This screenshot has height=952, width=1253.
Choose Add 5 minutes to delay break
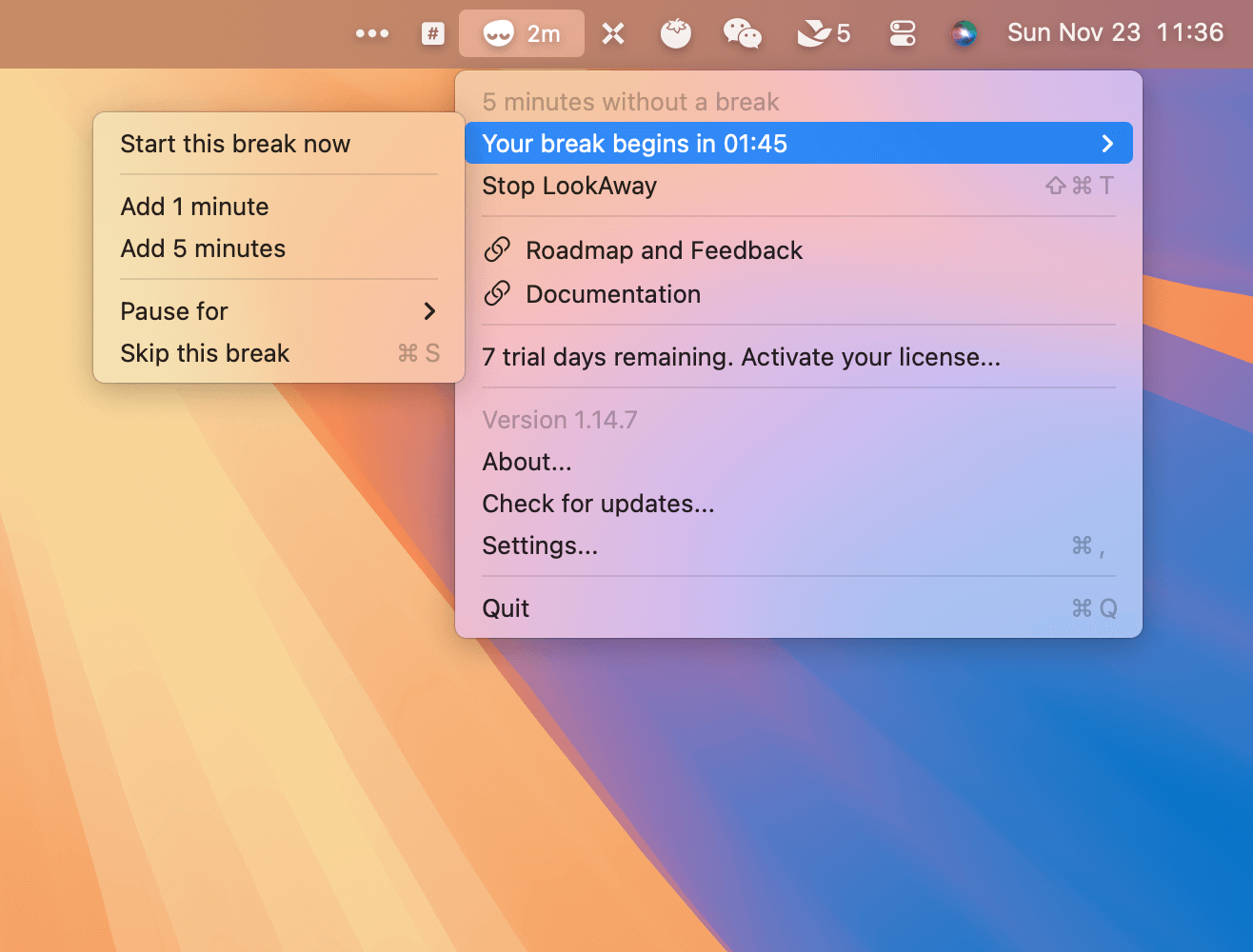(x=203, y=248)
